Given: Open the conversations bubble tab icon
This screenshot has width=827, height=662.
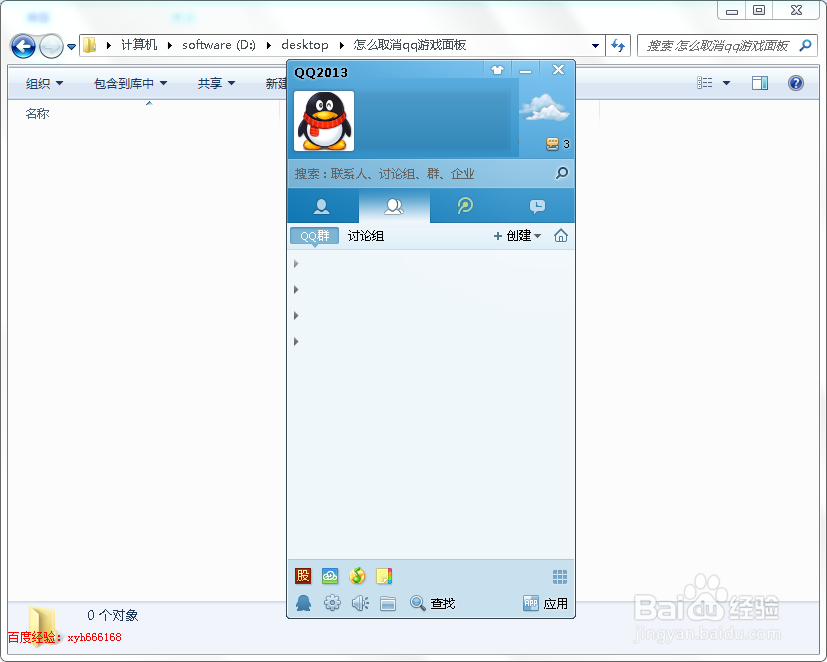Looking at the screenshot, I should point(537,205).
